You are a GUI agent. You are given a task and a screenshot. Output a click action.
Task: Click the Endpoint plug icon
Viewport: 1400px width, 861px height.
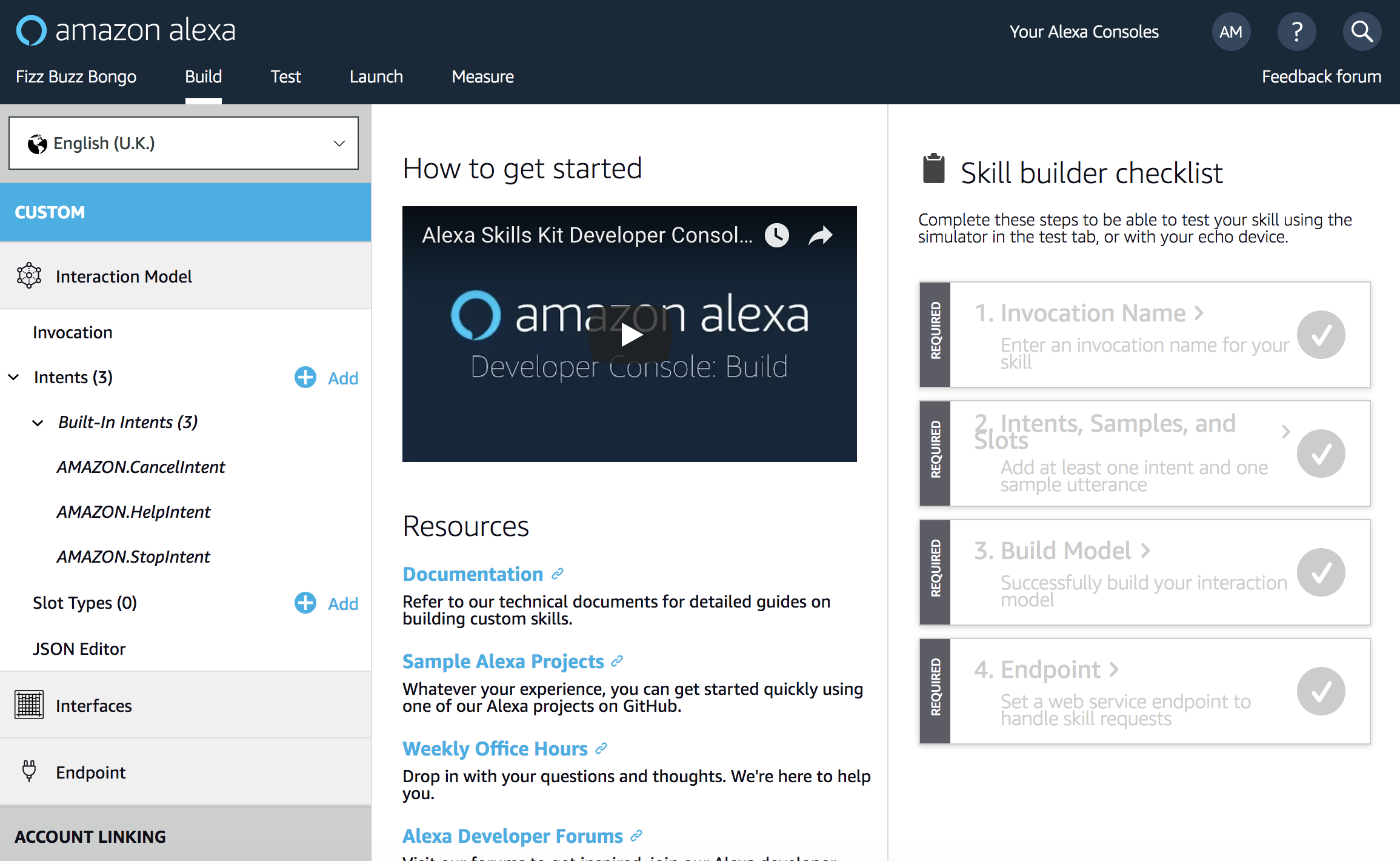click(29, 771)
